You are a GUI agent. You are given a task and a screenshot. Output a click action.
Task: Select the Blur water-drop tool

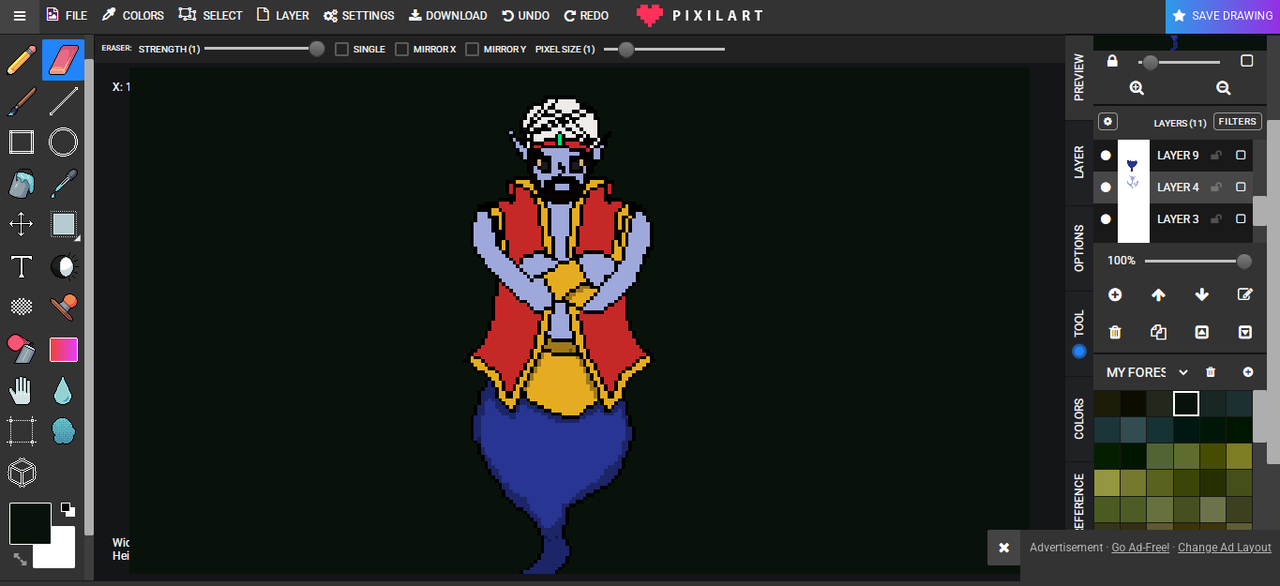coord(63,390)
